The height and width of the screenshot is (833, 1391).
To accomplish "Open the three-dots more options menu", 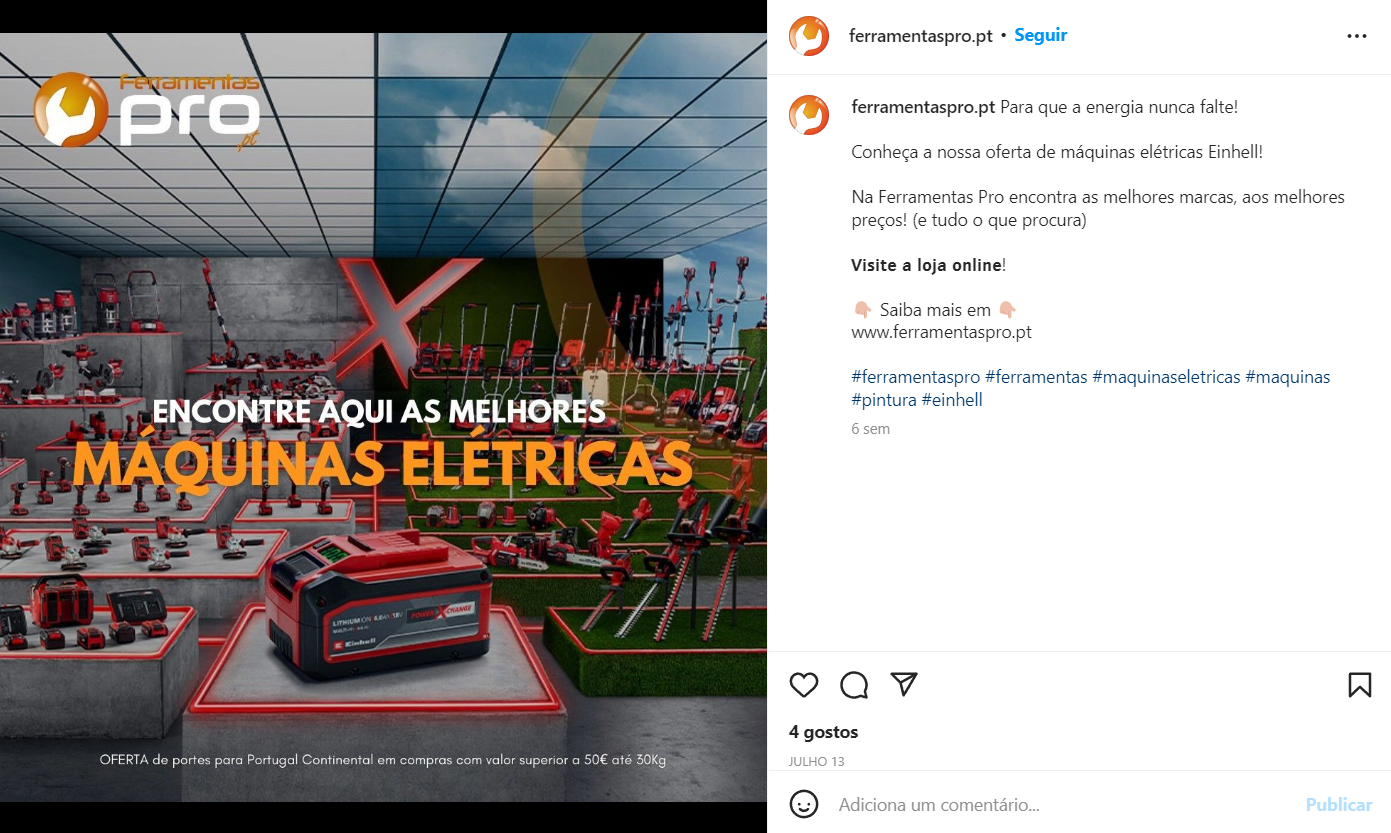I will click(1357, 36).
